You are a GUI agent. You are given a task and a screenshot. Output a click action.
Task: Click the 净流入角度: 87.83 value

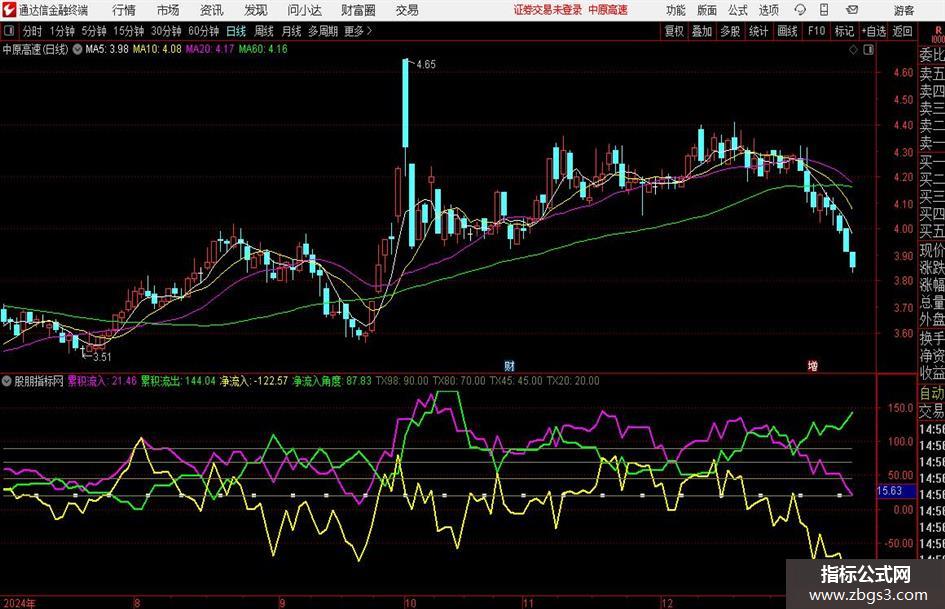331,381
